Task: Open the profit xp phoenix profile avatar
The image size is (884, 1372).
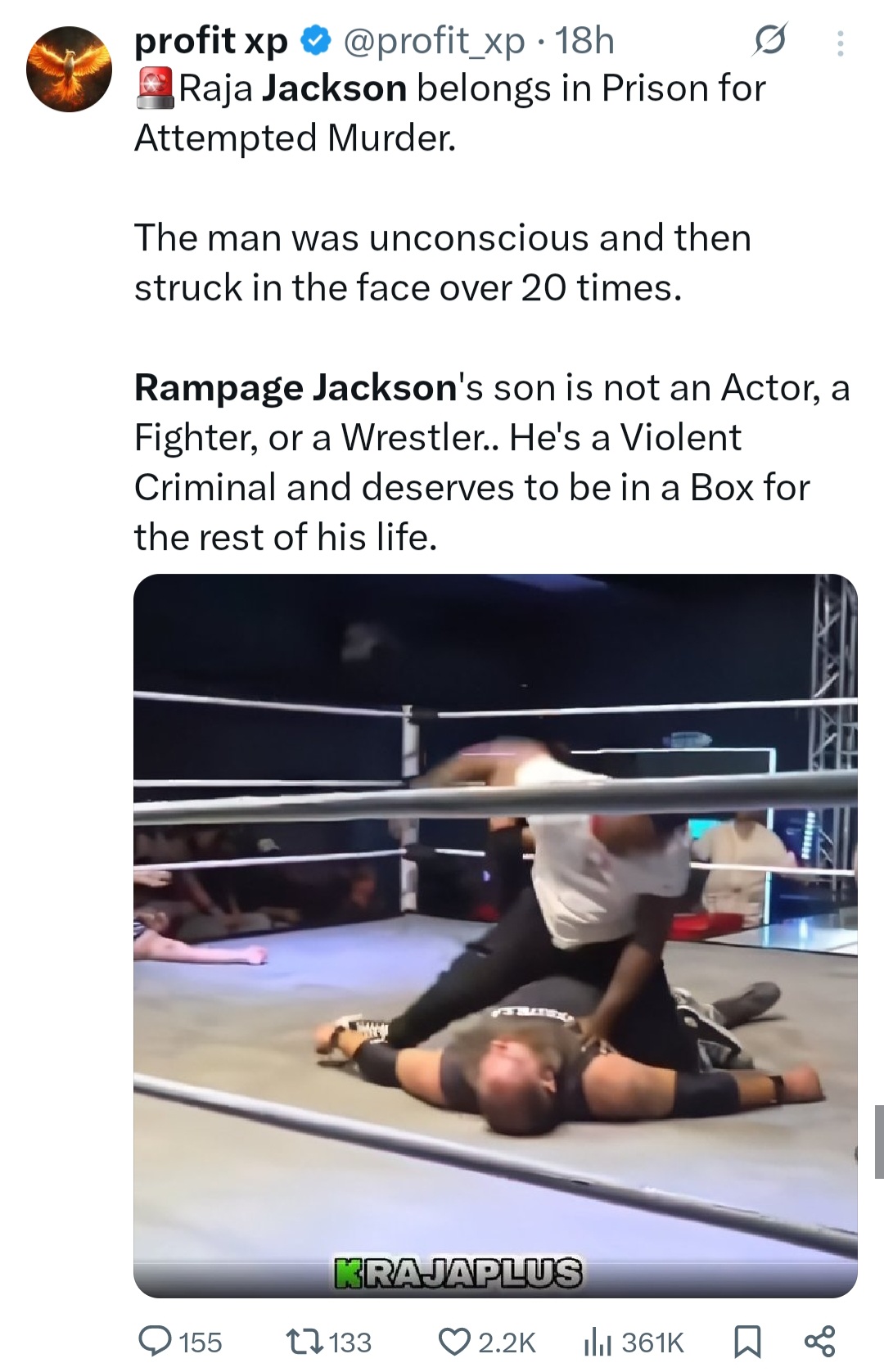Action: 70,69
